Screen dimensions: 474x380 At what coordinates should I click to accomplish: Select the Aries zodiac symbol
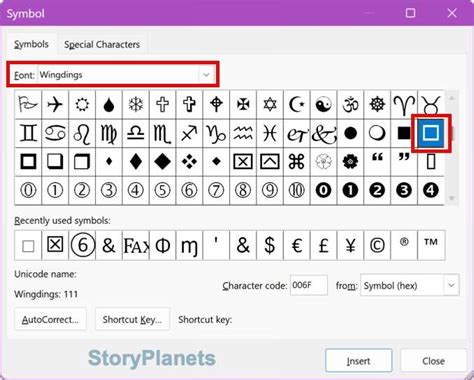(404, 104)
